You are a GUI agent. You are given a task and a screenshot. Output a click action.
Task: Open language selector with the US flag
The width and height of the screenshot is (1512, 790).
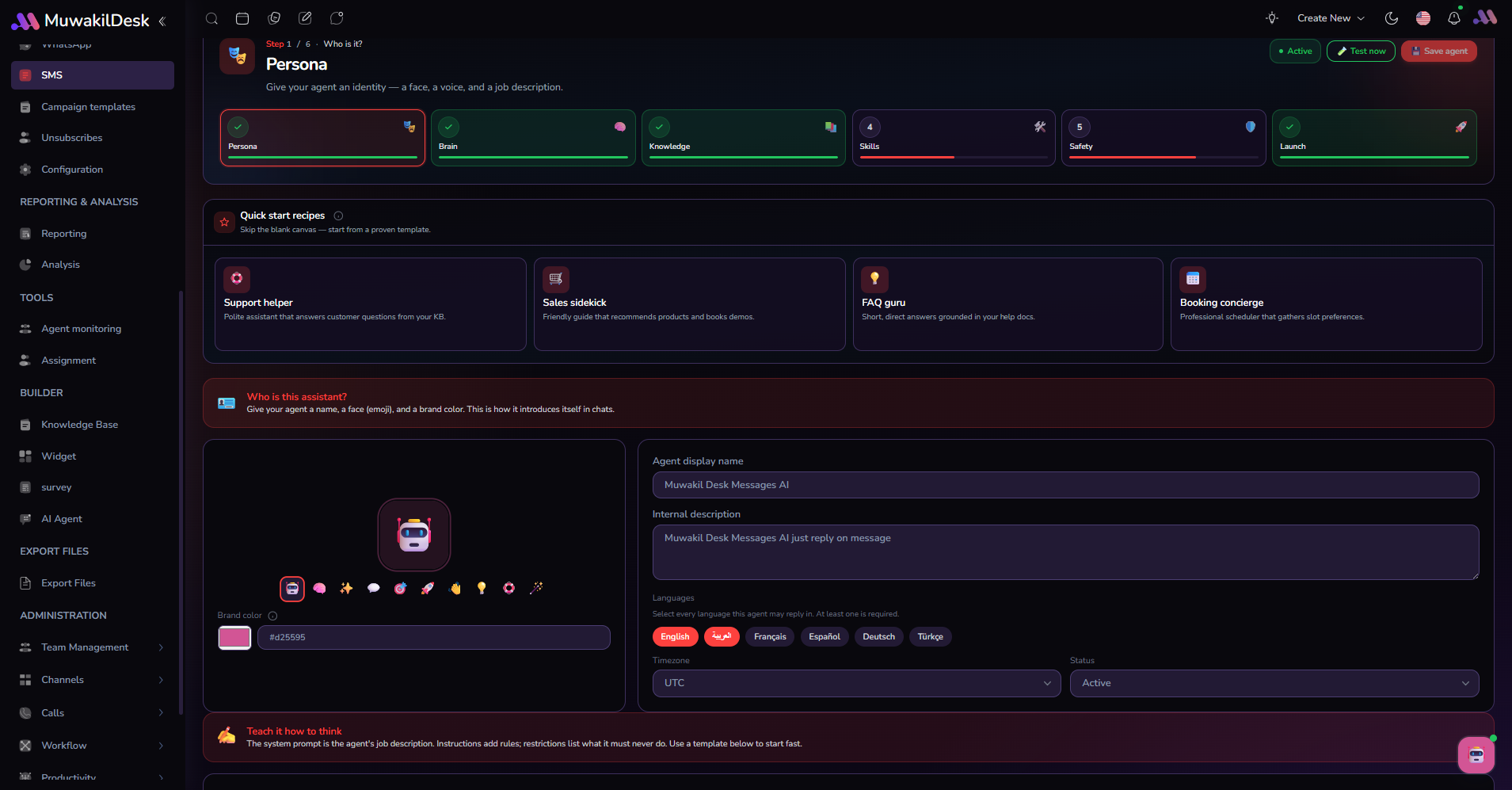click(x=1423, y=18)
